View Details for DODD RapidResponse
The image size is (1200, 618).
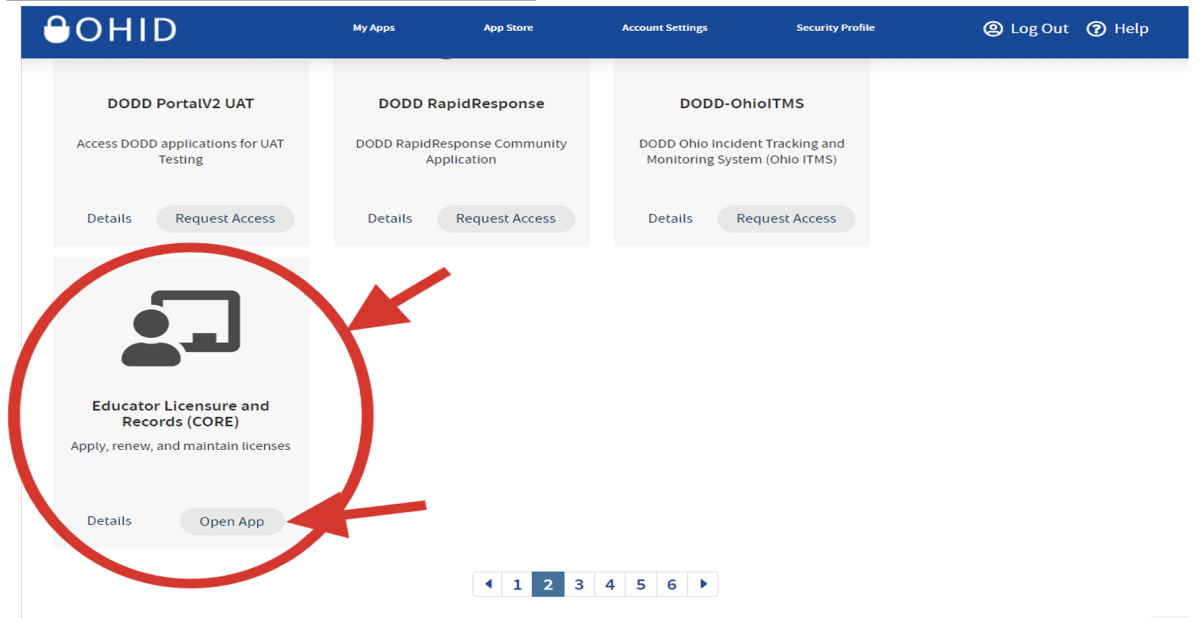[390, 218]
